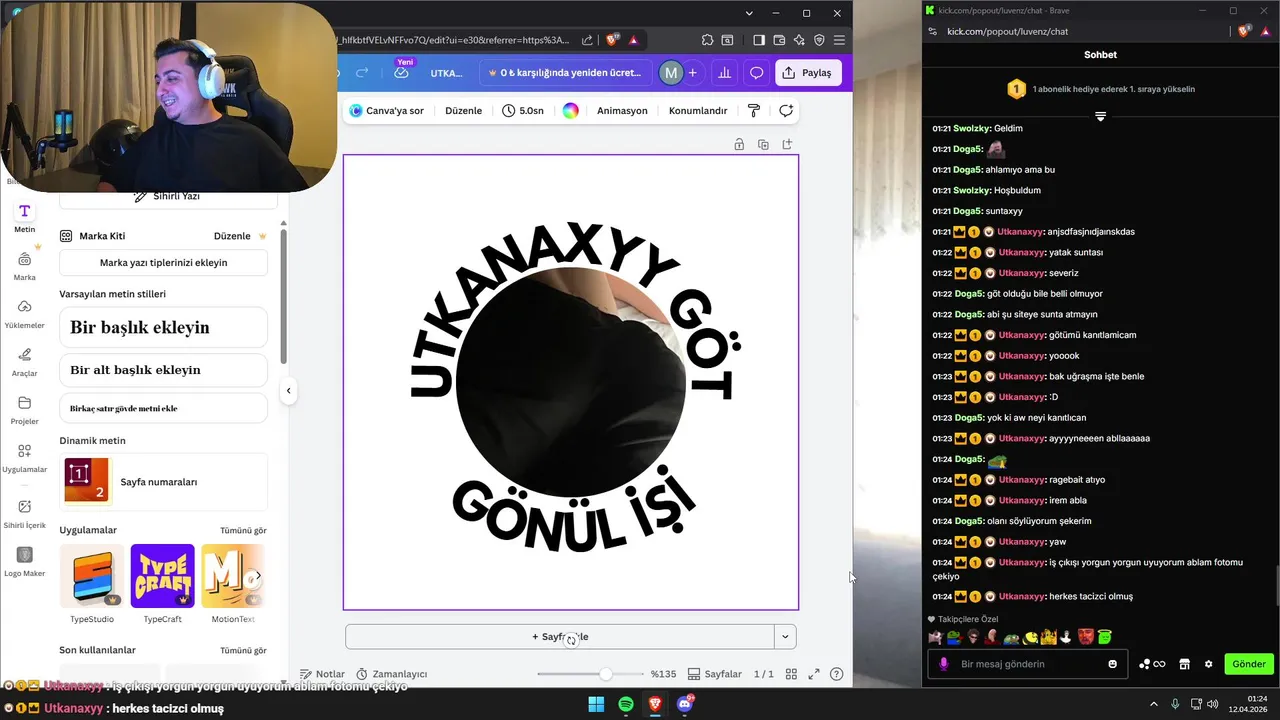Add a collaborator with the plus icon

click(692, 73)
